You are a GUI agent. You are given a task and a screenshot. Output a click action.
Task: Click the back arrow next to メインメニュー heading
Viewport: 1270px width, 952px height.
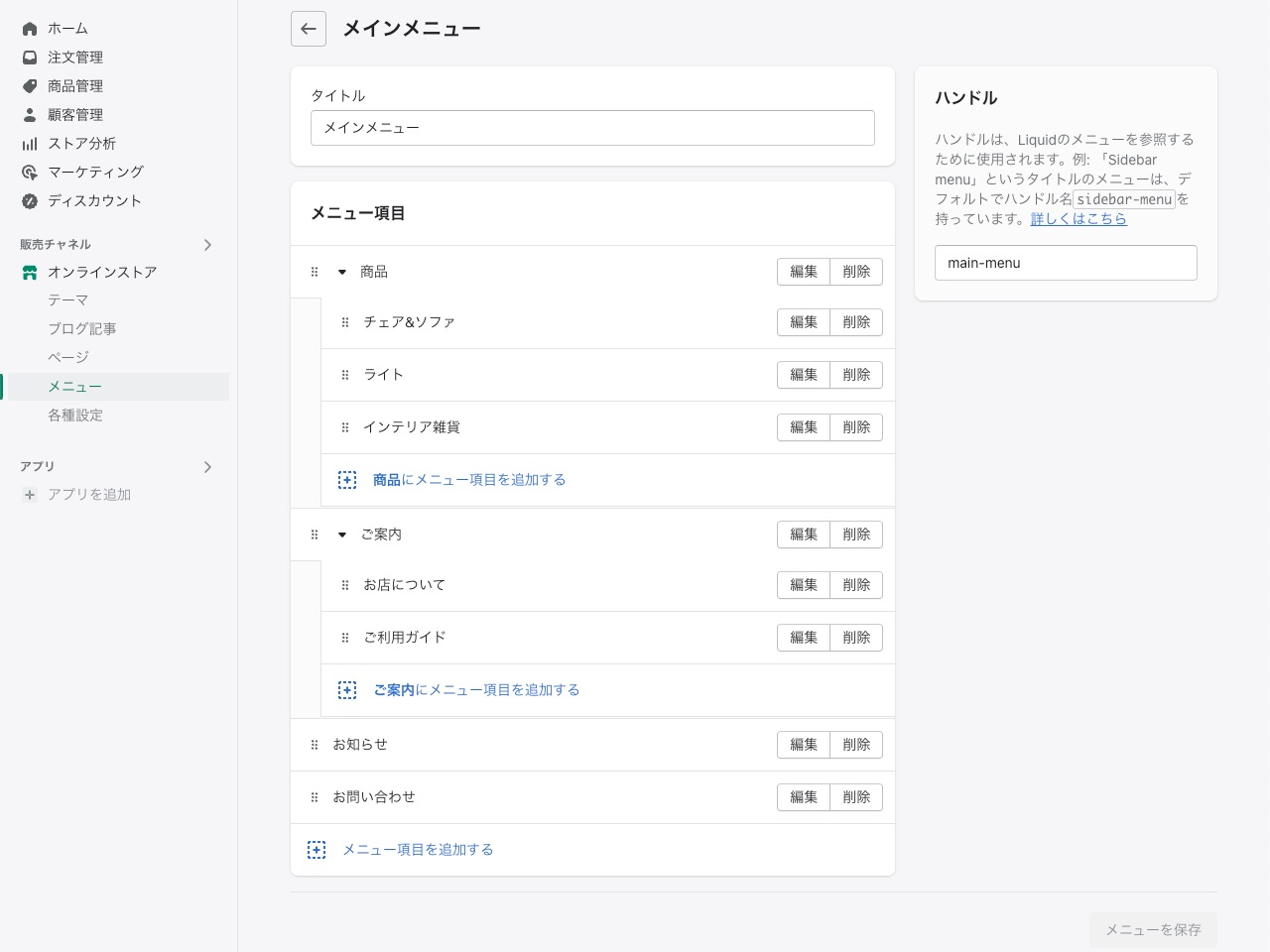309,29
